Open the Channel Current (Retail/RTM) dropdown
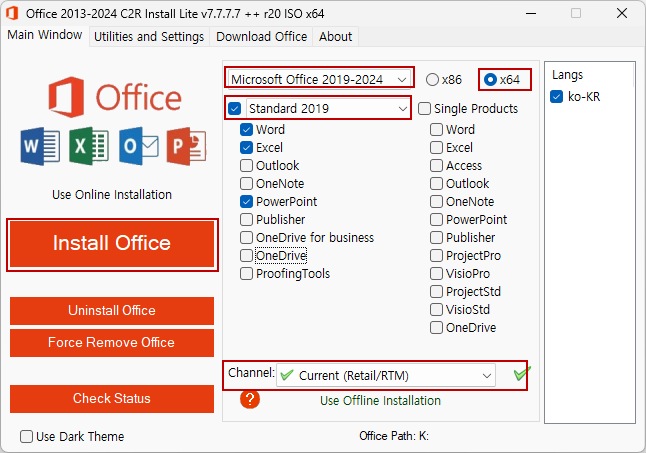 coord(386,375)
